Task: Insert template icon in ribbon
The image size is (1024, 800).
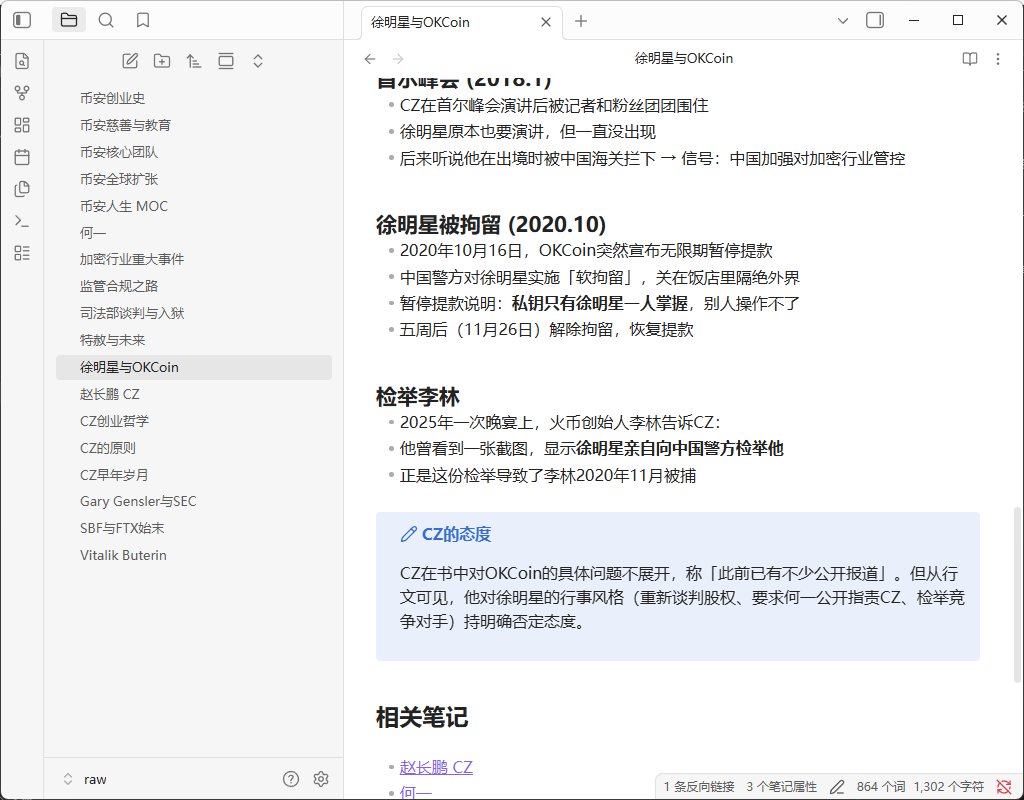Action: [x=22, y=189]
